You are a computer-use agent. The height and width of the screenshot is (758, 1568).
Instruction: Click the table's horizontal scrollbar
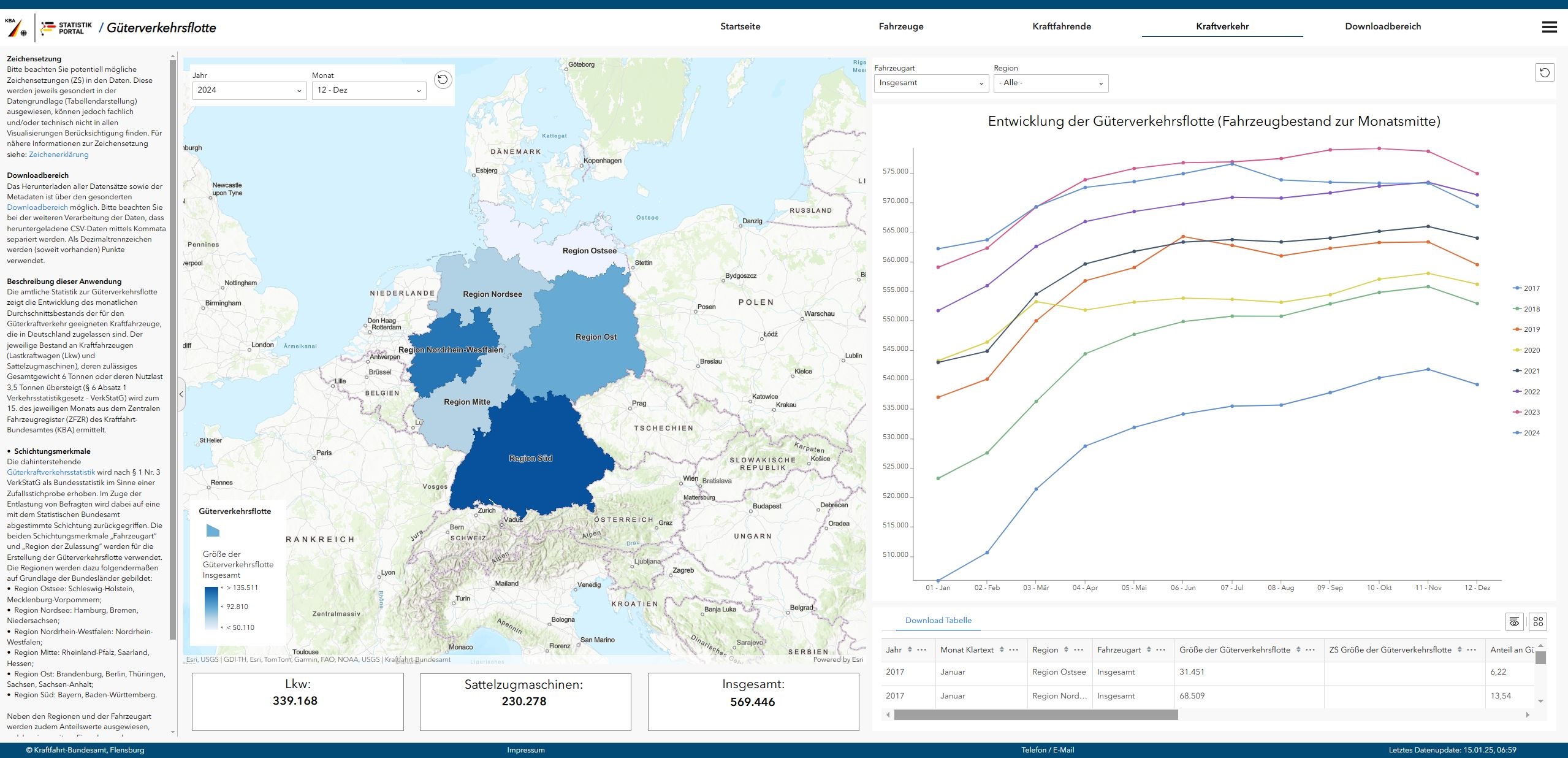click(1035, 715)
